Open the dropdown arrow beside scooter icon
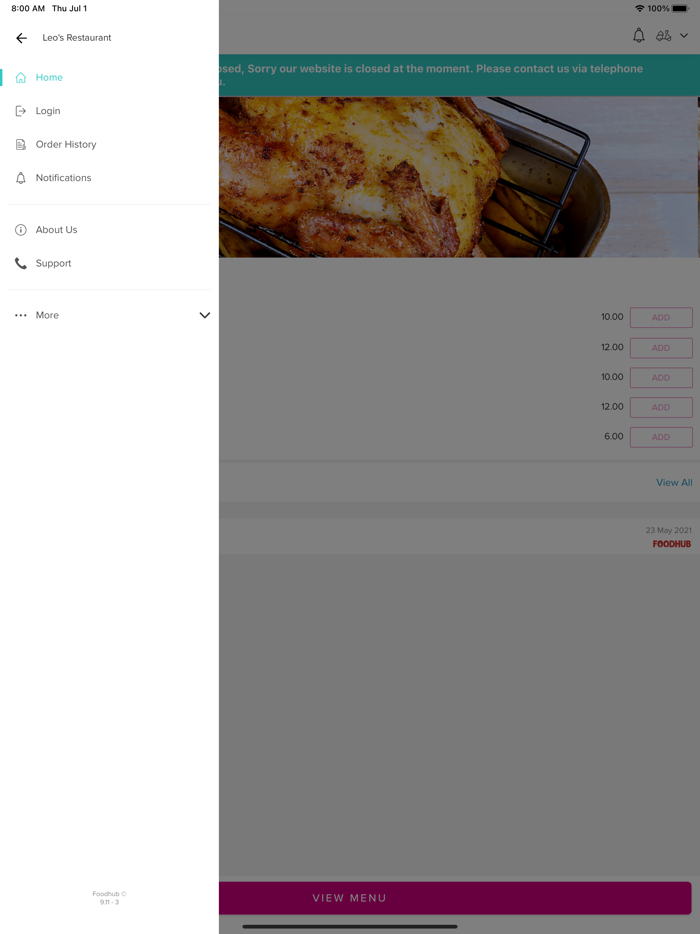 point(684,36)
